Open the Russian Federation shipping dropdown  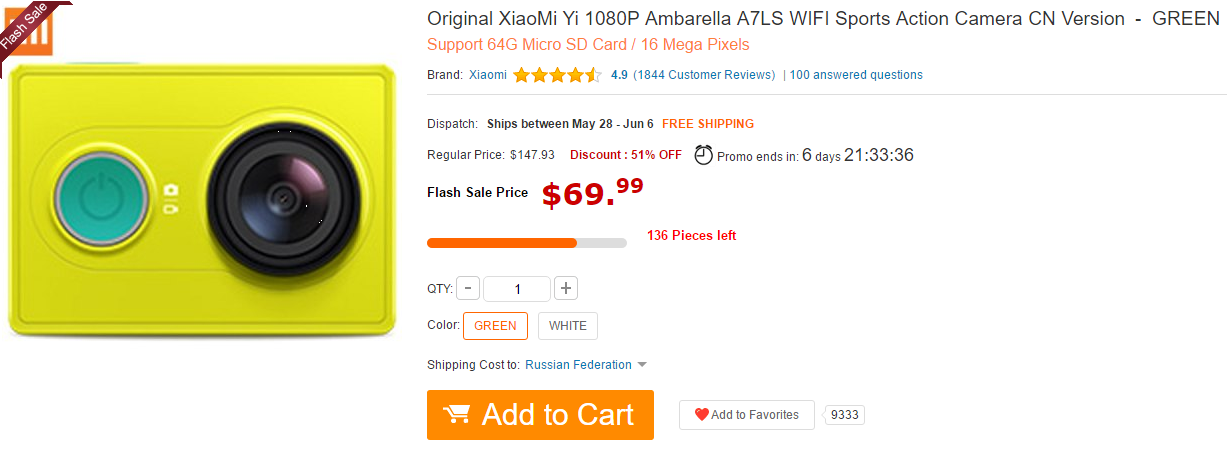(x=579, y=365)
